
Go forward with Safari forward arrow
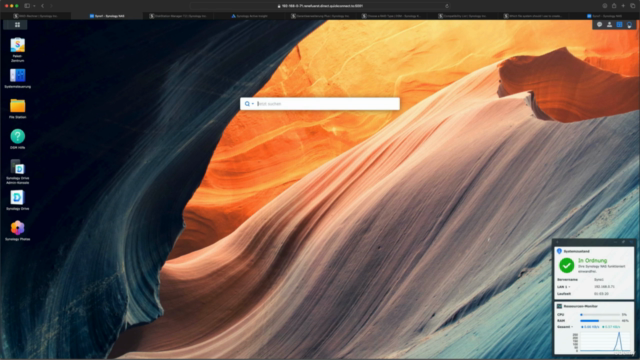(51, 6)
